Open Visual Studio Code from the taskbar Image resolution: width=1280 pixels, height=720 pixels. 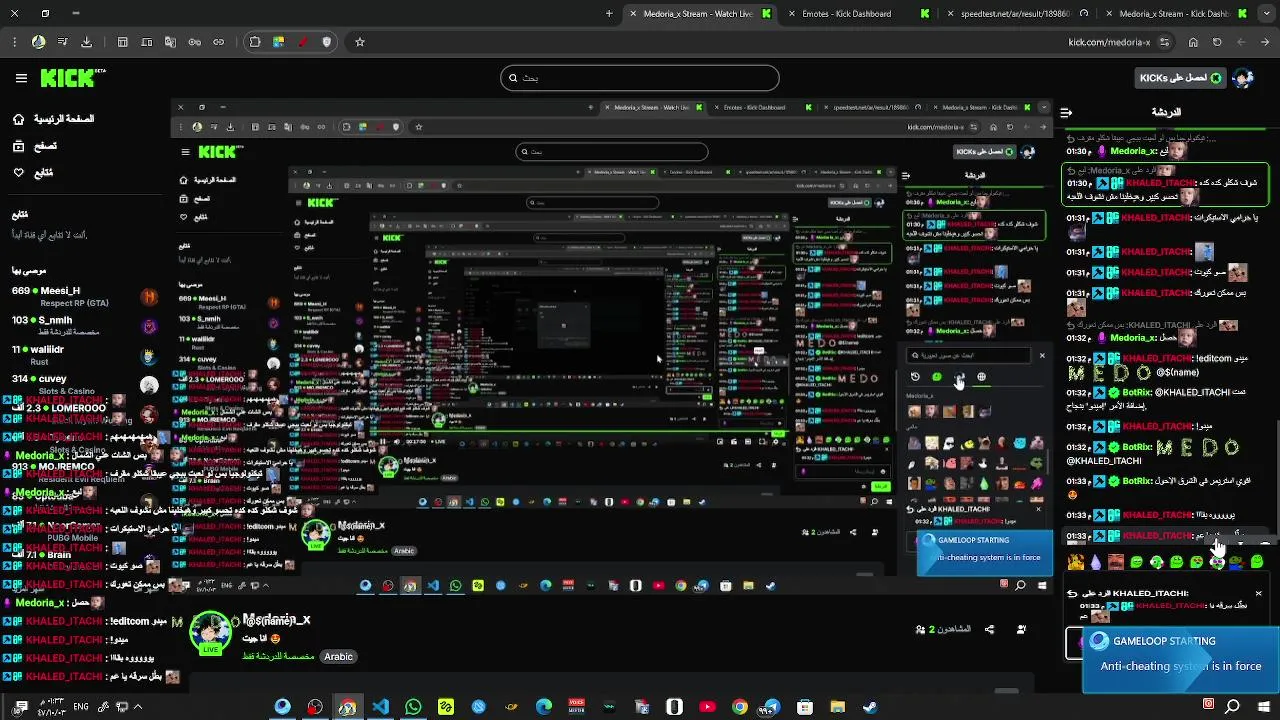[380, 707]
